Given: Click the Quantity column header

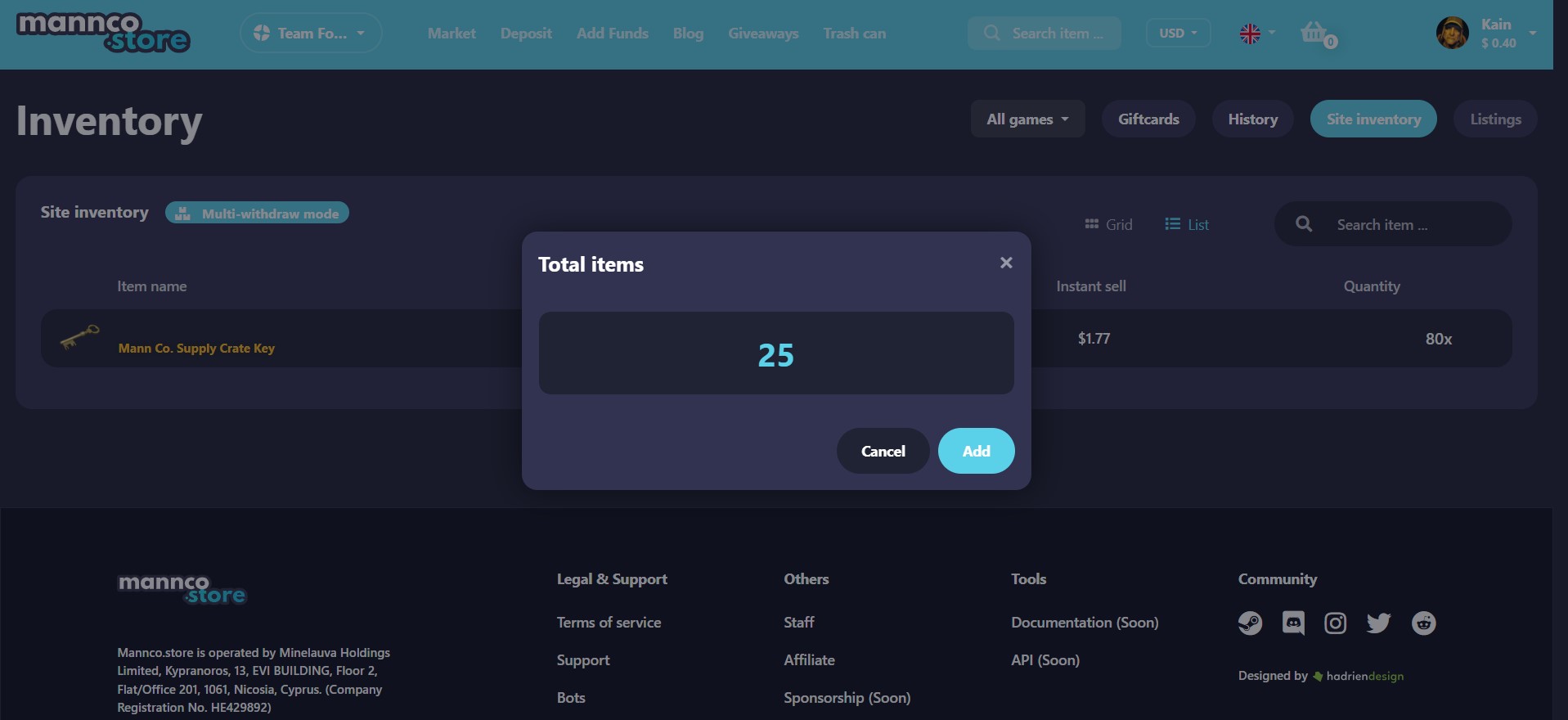Looking at the screenshot, I should 1372,286.
